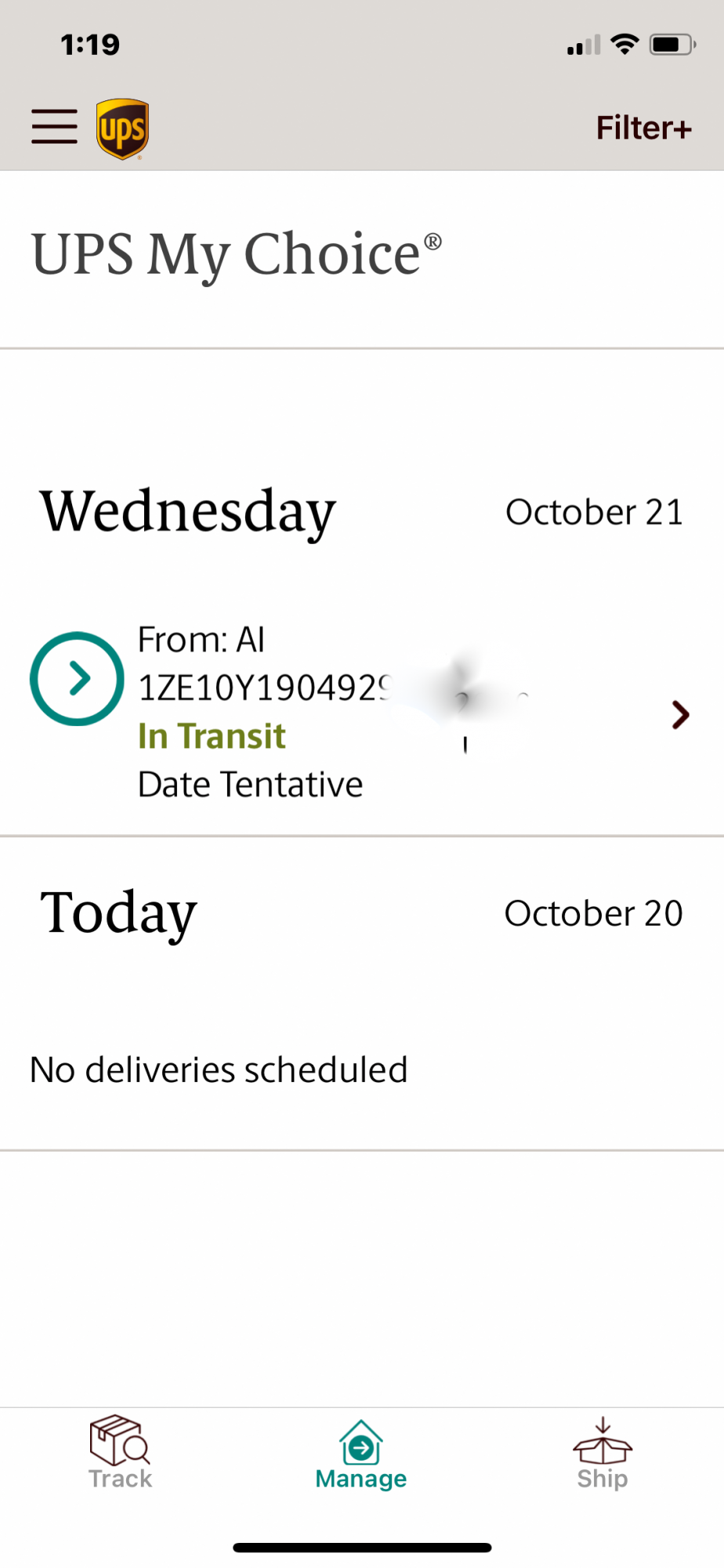Tap the October 21 date label

coord(594,513)
